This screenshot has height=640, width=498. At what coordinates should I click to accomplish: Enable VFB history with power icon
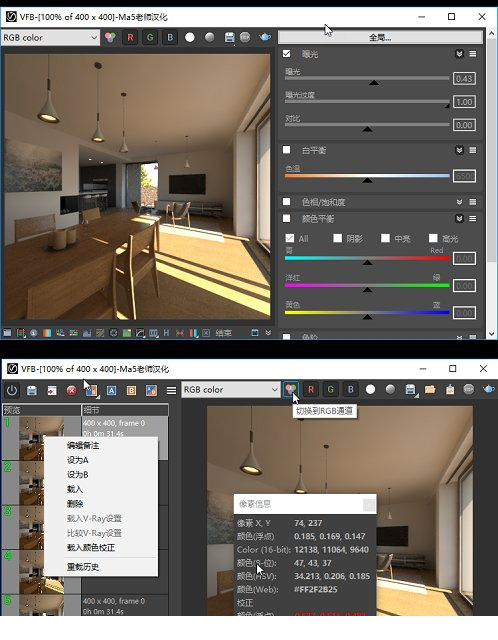12,390
